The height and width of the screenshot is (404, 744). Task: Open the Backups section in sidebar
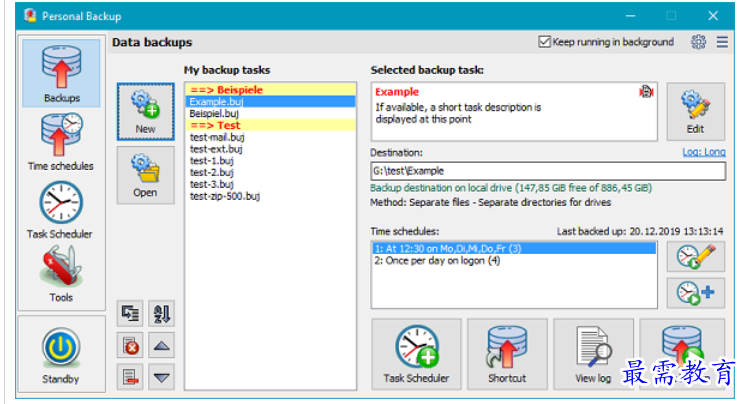(61, 73)
